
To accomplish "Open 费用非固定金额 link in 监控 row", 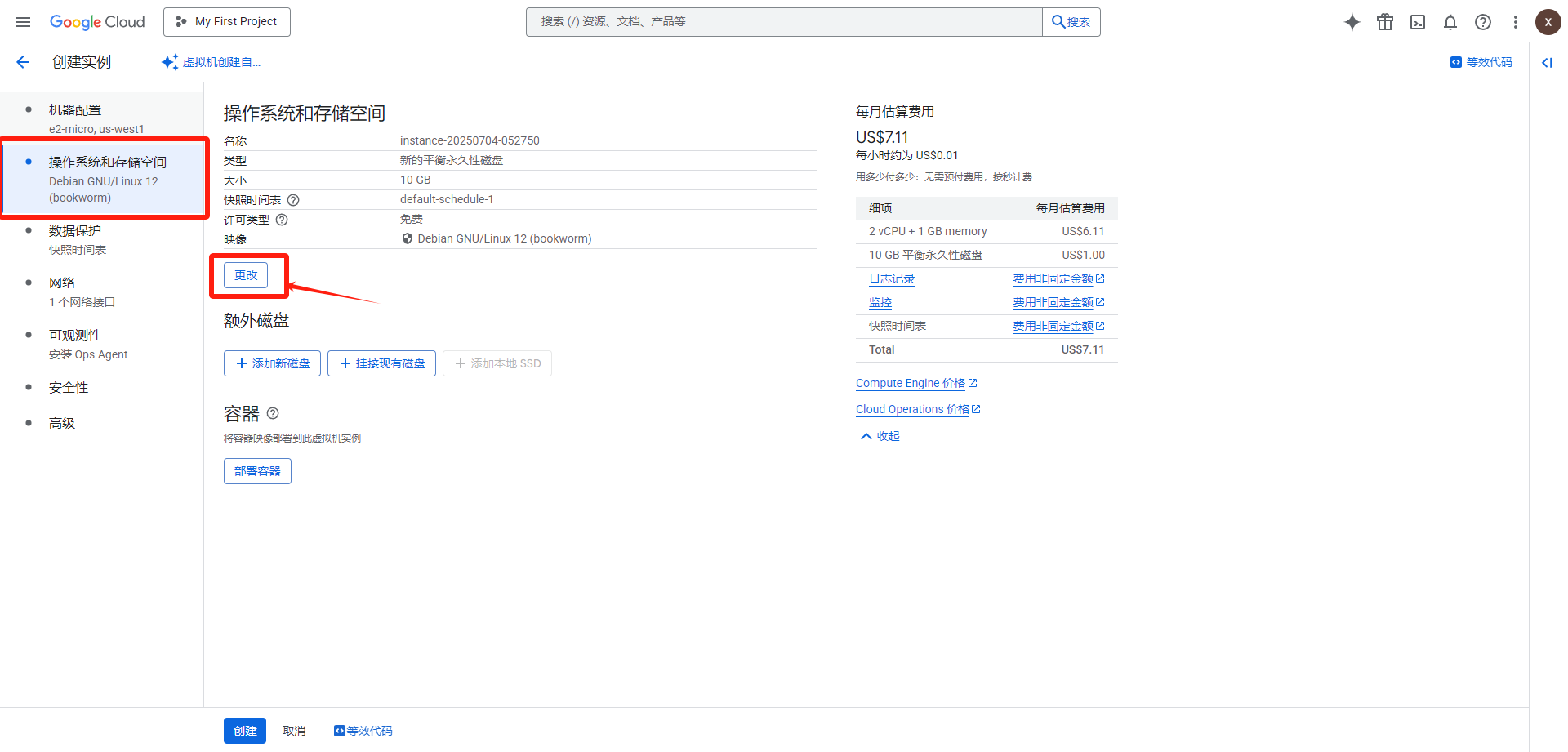I will (1058, 302).
